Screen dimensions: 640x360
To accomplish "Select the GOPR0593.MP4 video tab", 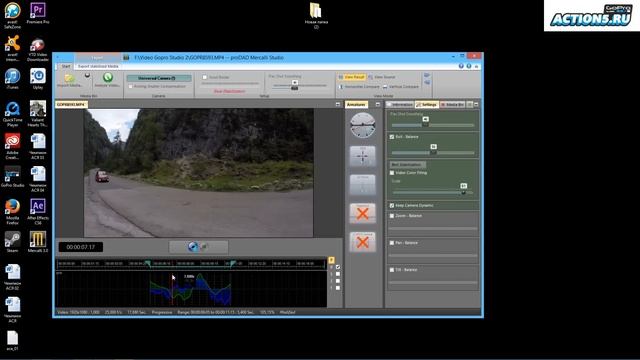I will pos(71,104).
